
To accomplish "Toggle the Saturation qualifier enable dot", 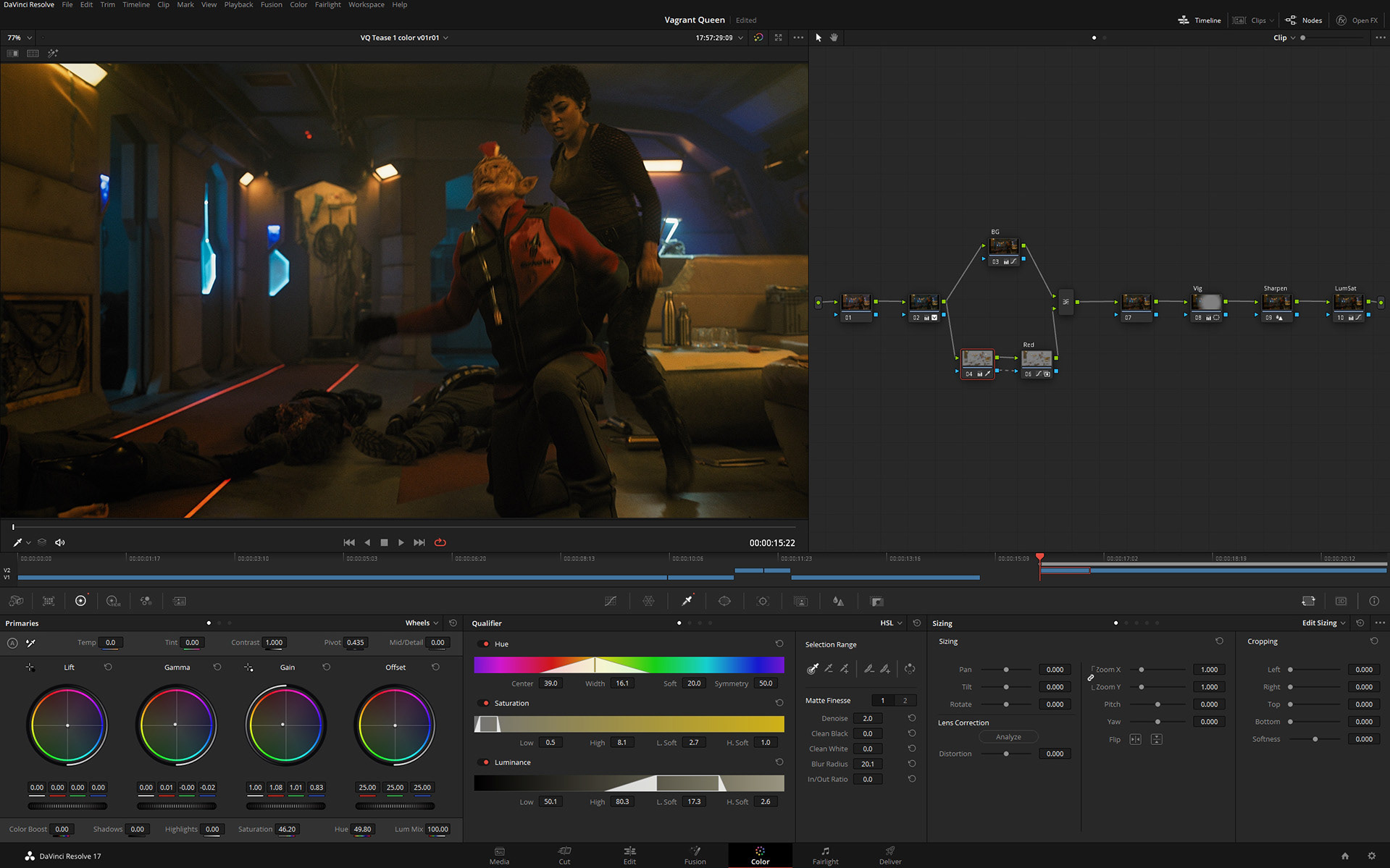I will coord(485,703).
